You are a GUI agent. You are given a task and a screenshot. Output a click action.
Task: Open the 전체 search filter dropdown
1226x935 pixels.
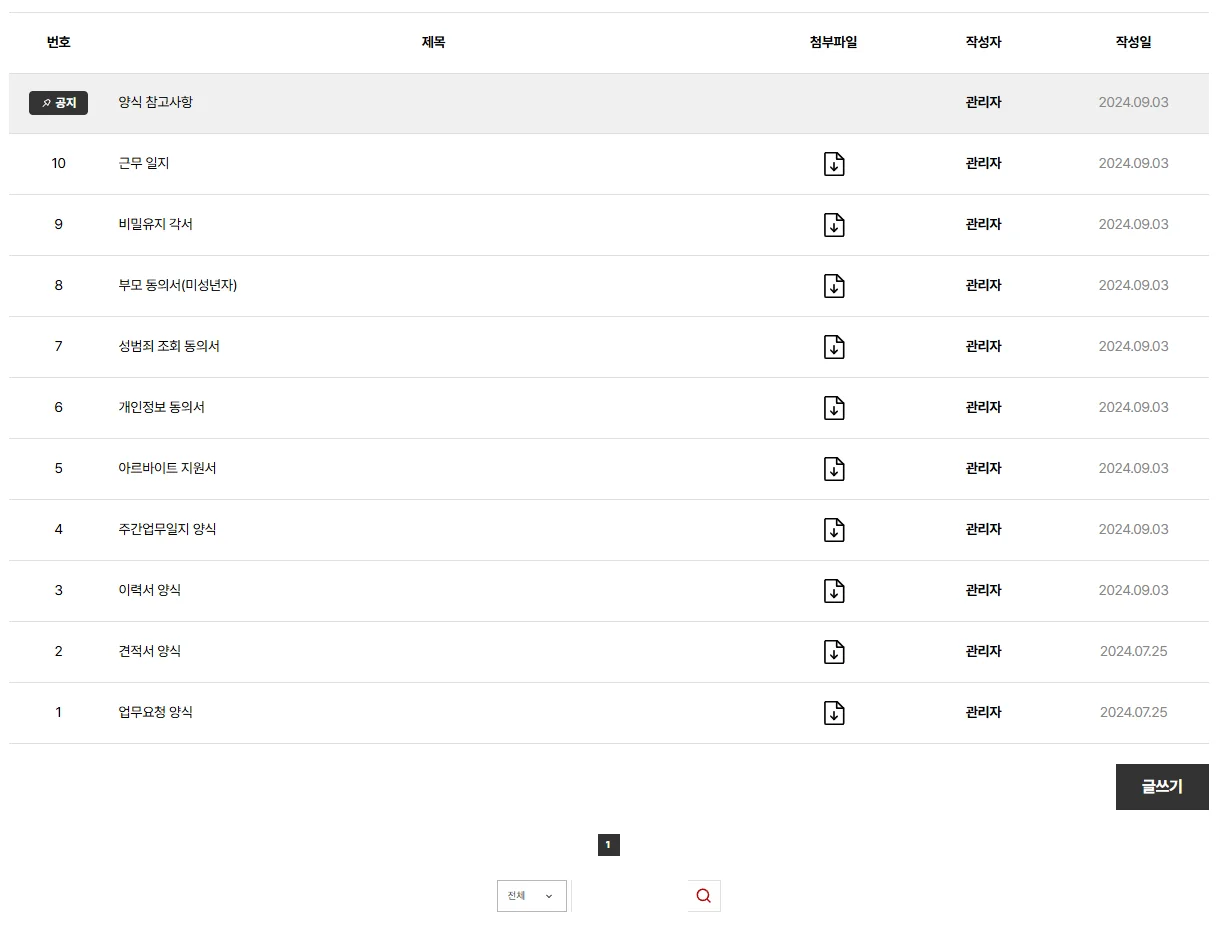click(531, 896)
